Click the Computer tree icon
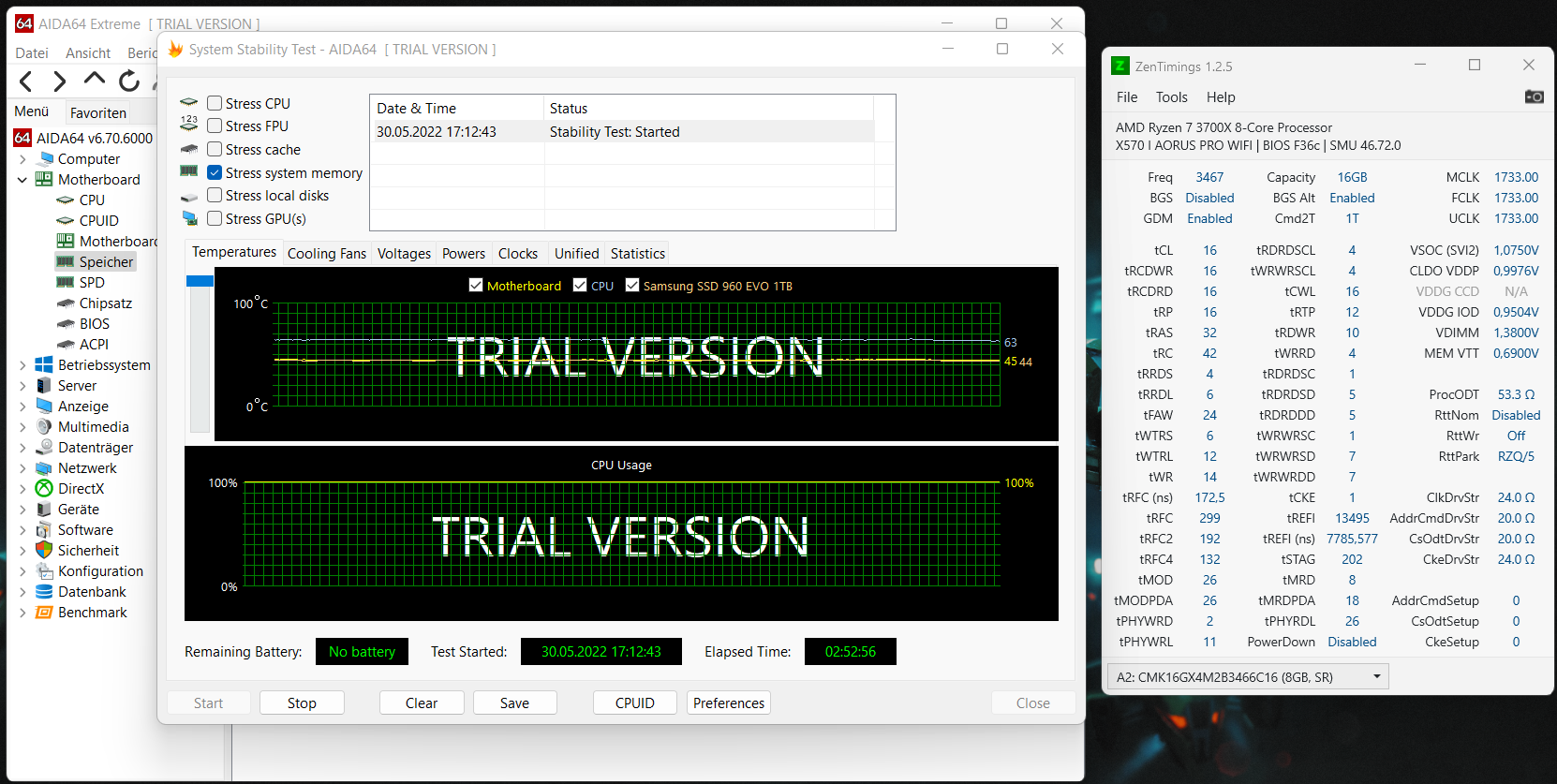Screen dimensions: 1557x784 click(44, 159)
